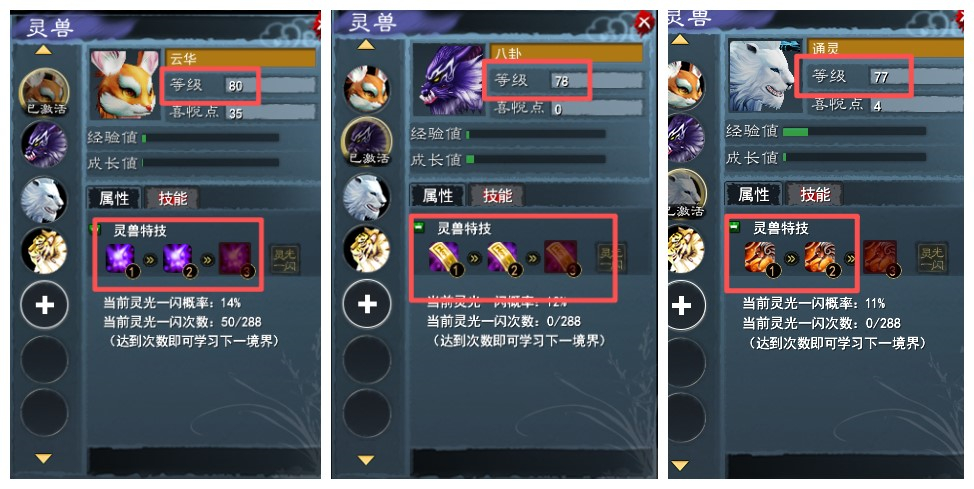Select the purple wolf pet in the first panel's sidebar
The height and width of the screenshot is (489, 974).
click(x=44, y=144)
